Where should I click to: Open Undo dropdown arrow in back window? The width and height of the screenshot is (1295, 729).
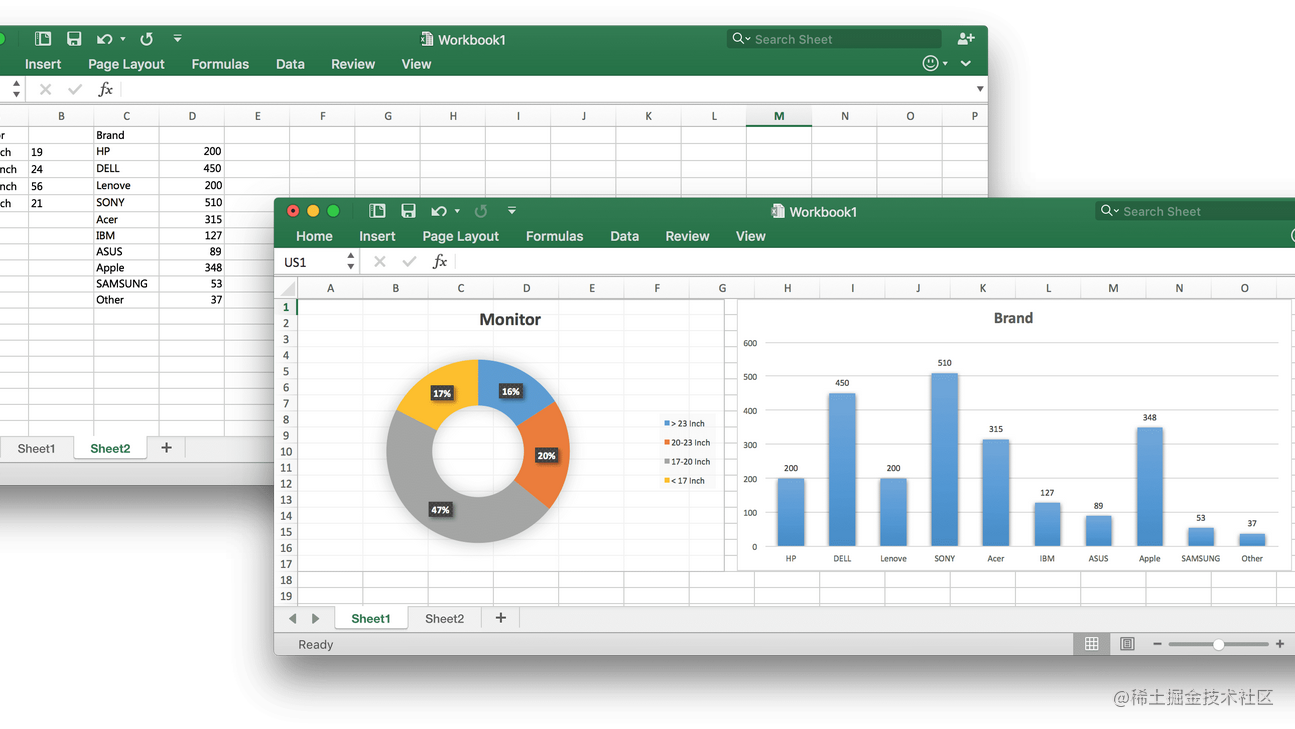(123, 39)
